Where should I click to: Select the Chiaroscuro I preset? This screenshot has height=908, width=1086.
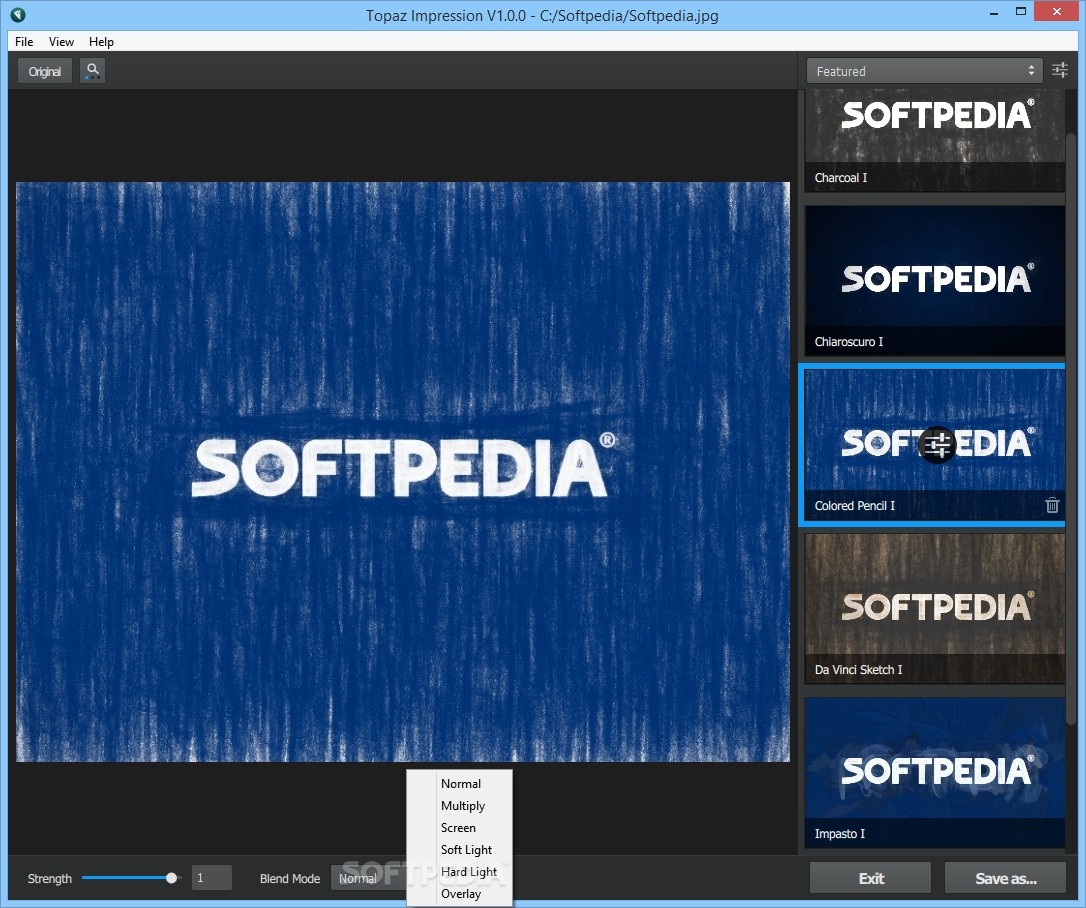point(934,281)
